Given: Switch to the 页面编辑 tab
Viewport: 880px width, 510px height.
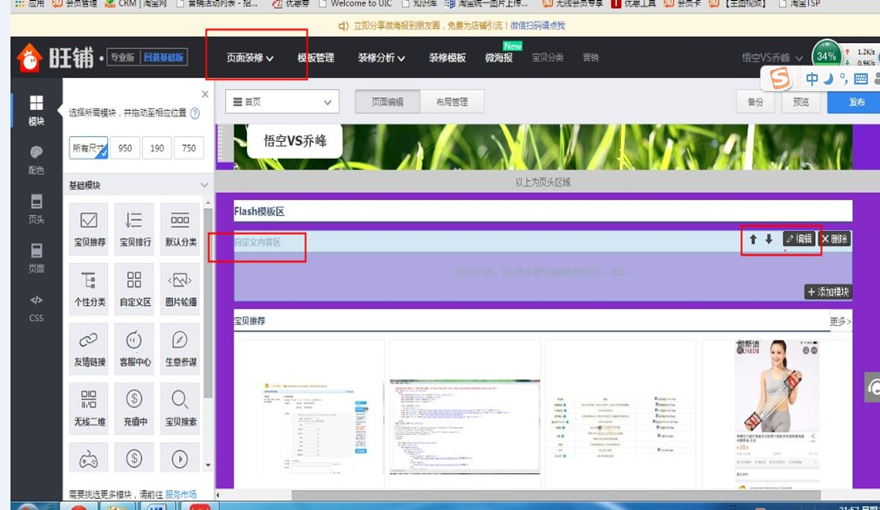Looking at the screenshot, I should (387, 102).
